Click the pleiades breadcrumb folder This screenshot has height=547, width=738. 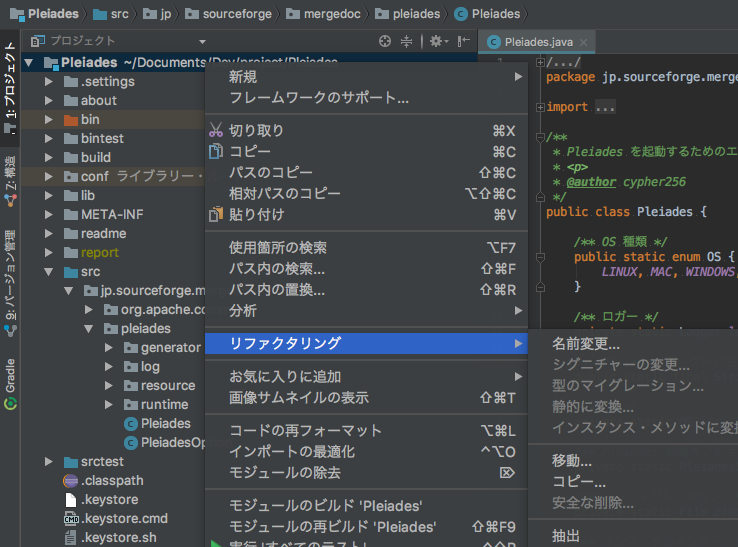[408, 14]
